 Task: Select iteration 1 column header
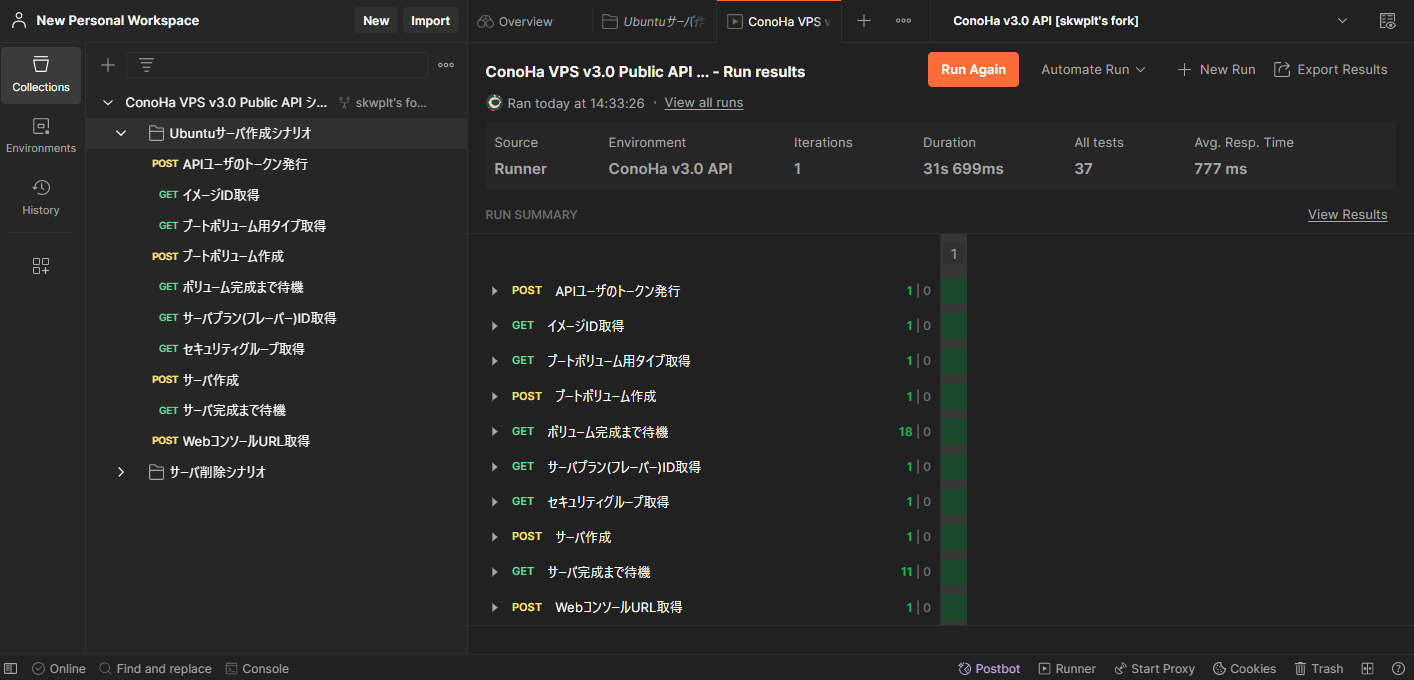[x=954, y=254]
